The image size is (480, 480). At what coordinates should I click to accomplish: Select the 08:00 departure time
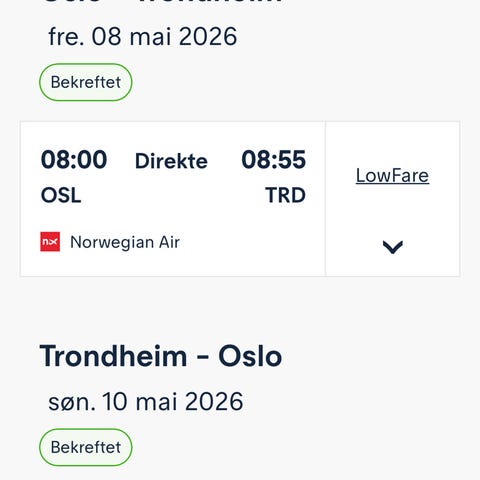pos(74,159)
